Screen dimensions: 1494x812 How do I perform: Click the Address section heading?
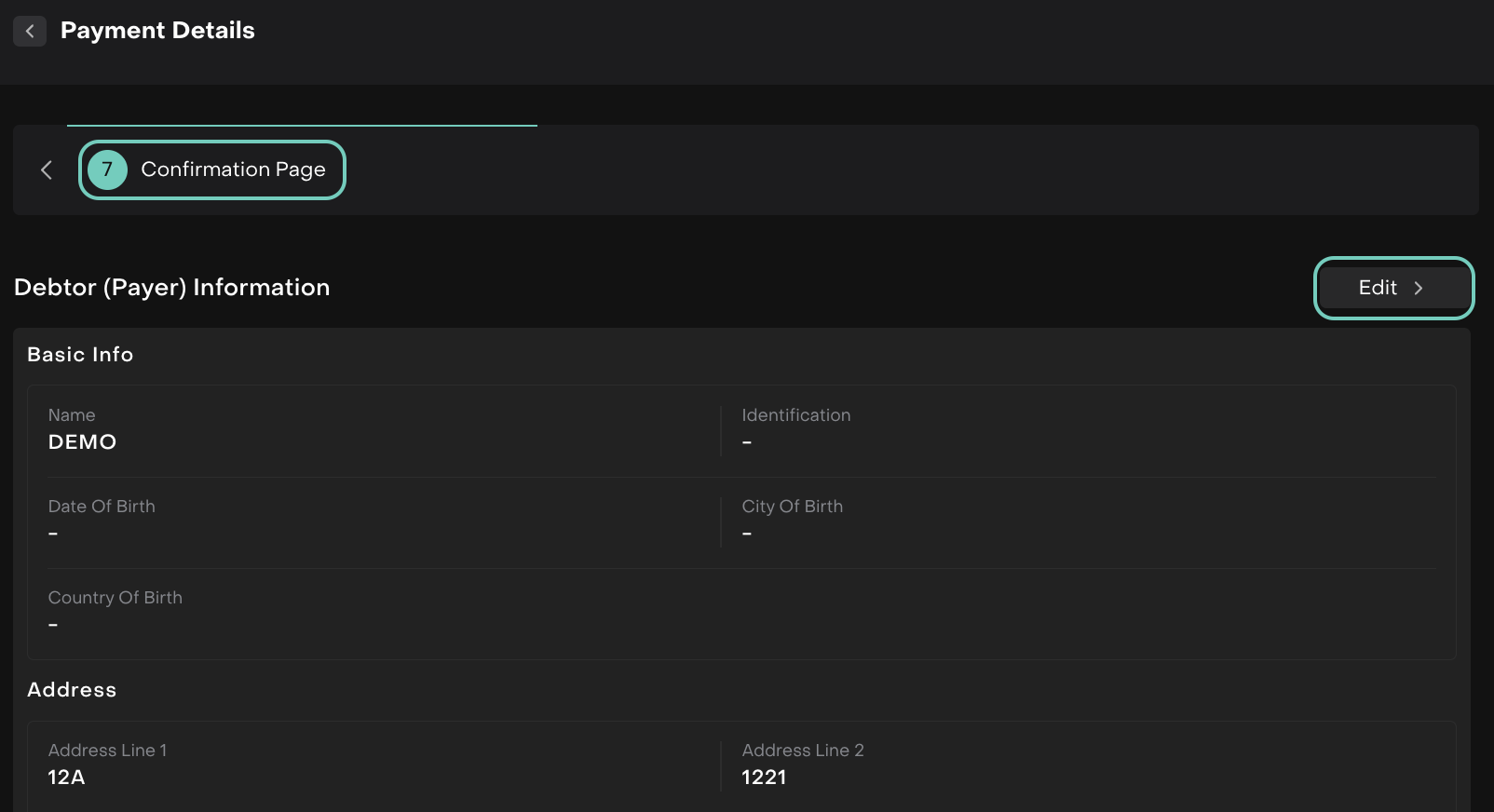pos(72,690)
